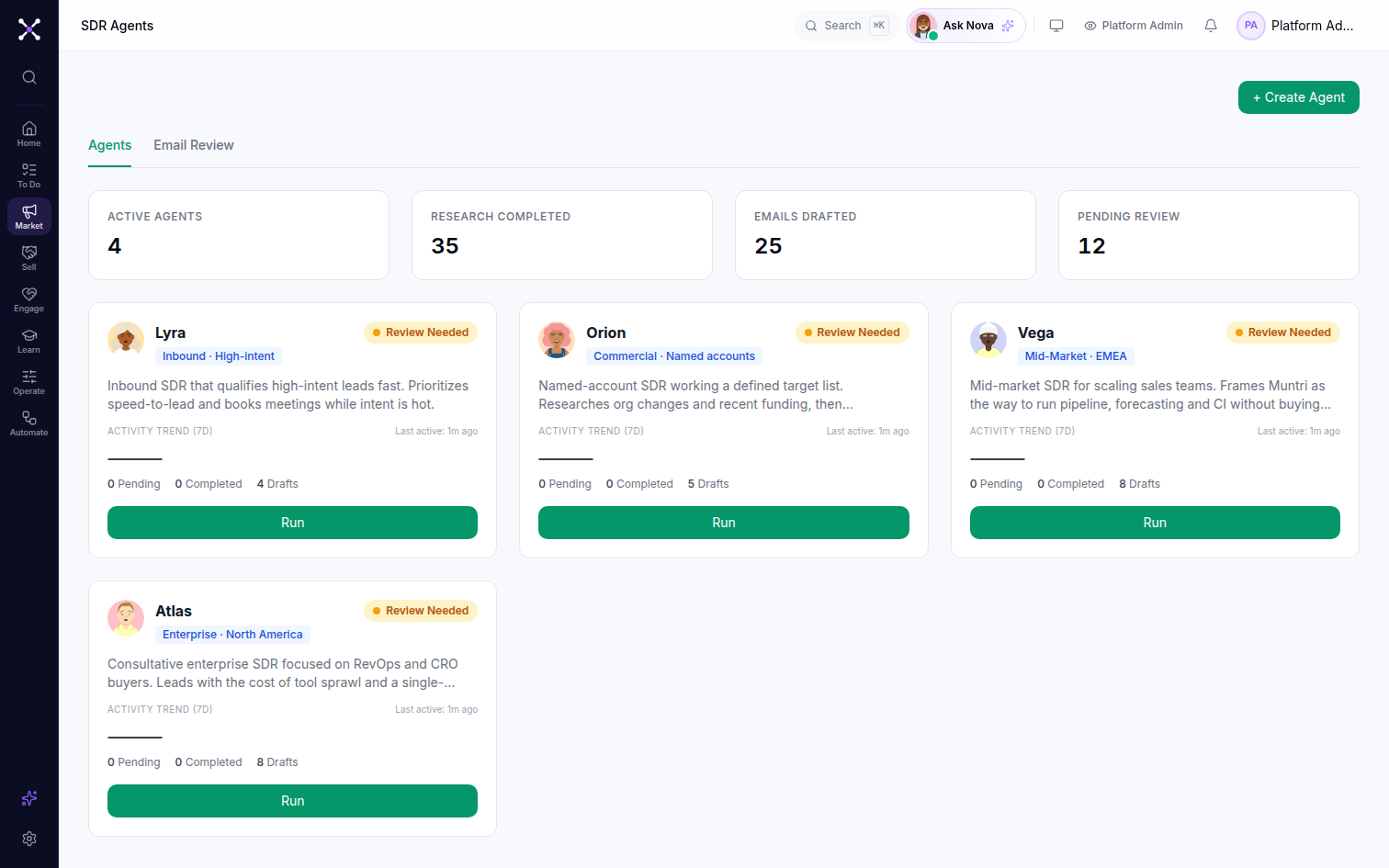The height and width of the screenshot is (868, 1389).
Task: Click the Create Agent button
Action: pyautogui.click(x=1299, y=97)
